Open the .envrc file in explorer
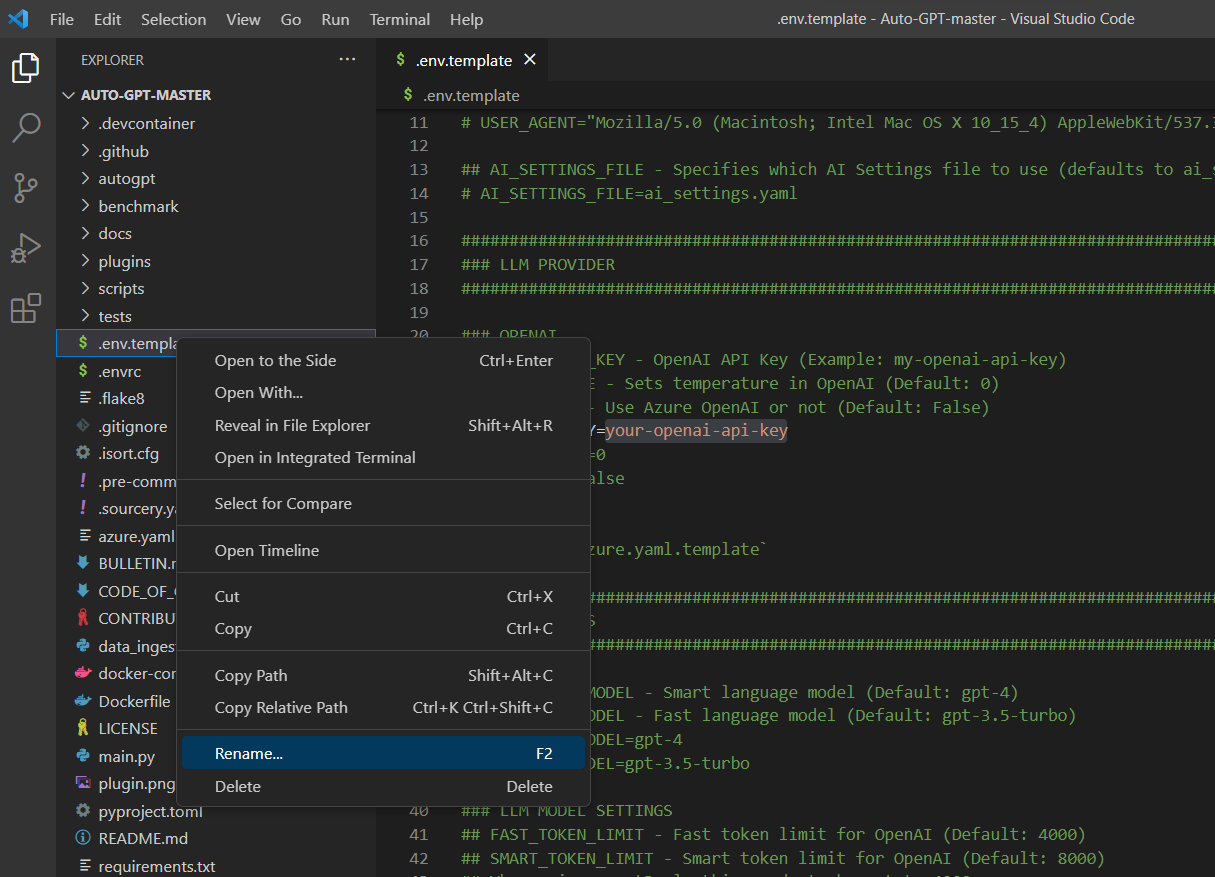The image size is (1215, 877). pyautogui.click(x=119, y=371)
